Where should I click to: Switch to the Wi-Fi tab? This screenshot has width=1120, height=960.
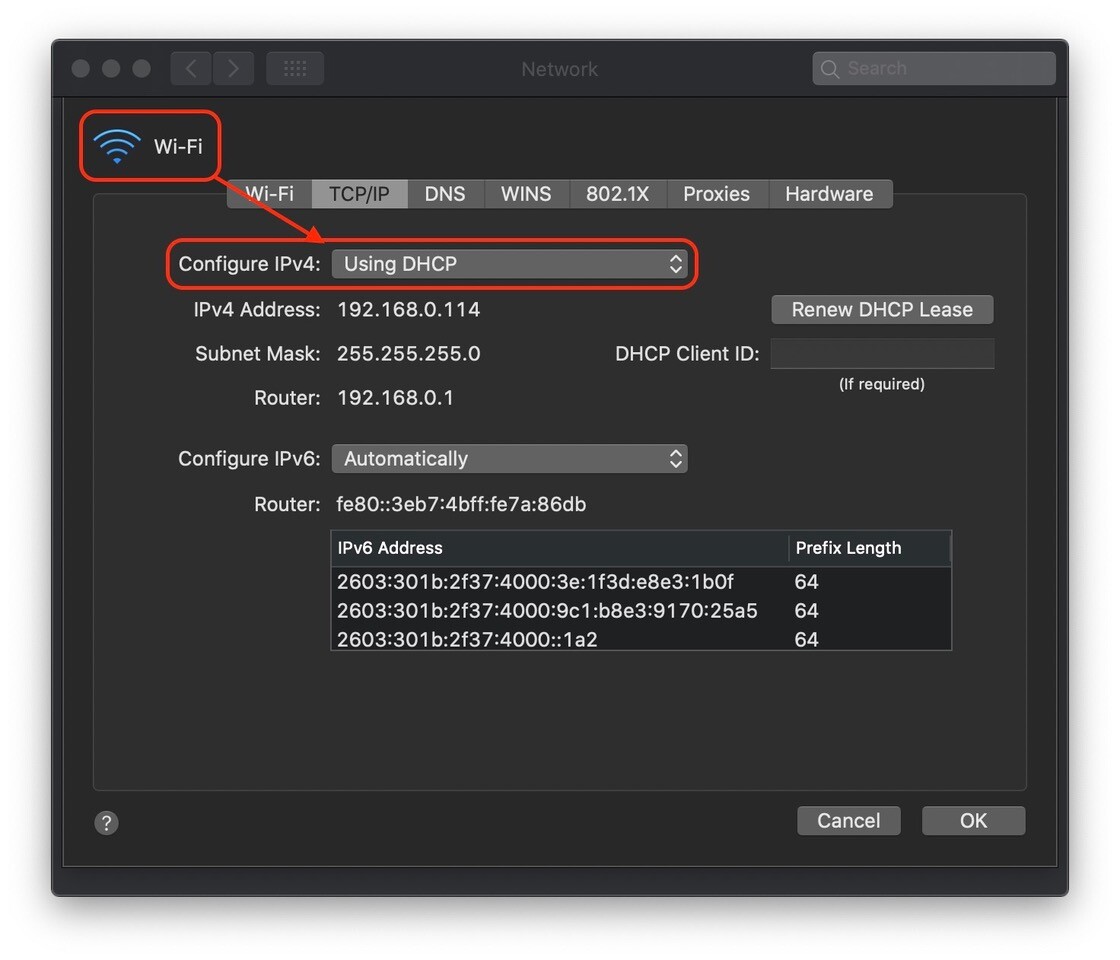270,194
